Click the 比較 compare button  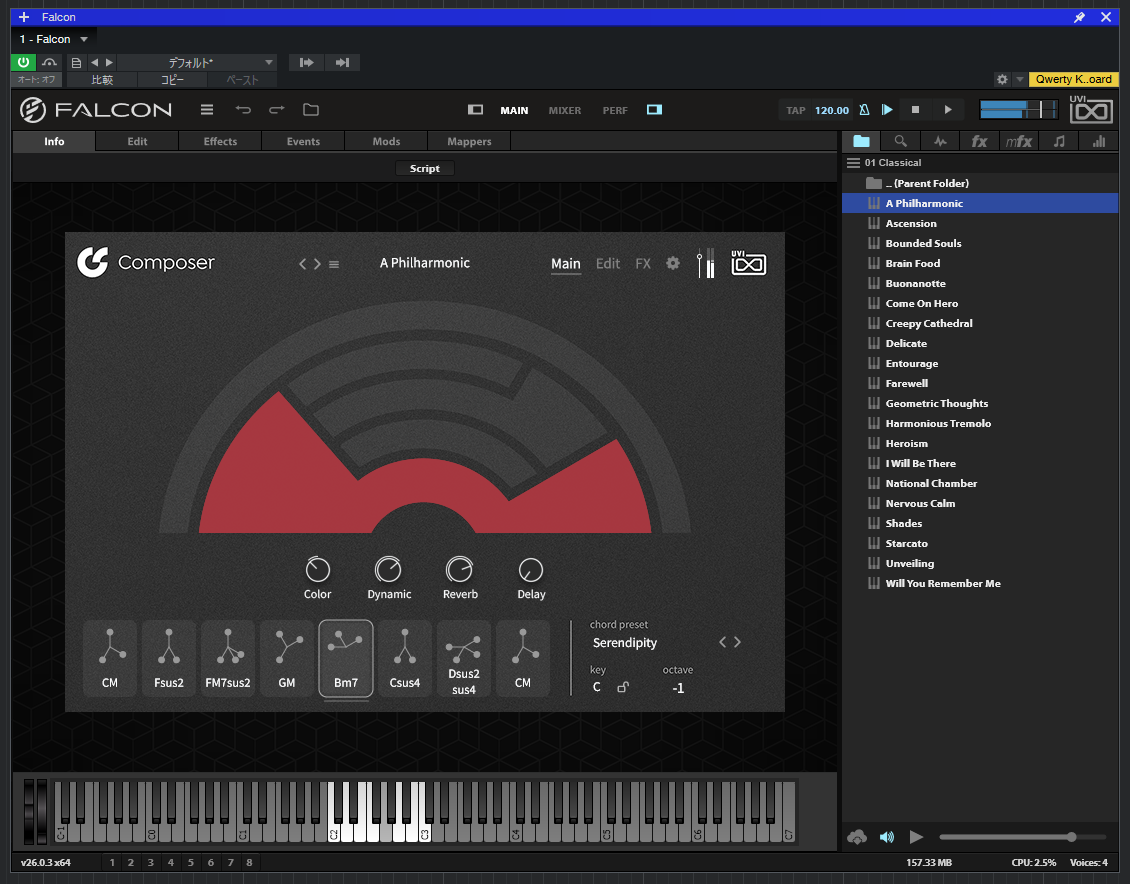click(102, 80)
